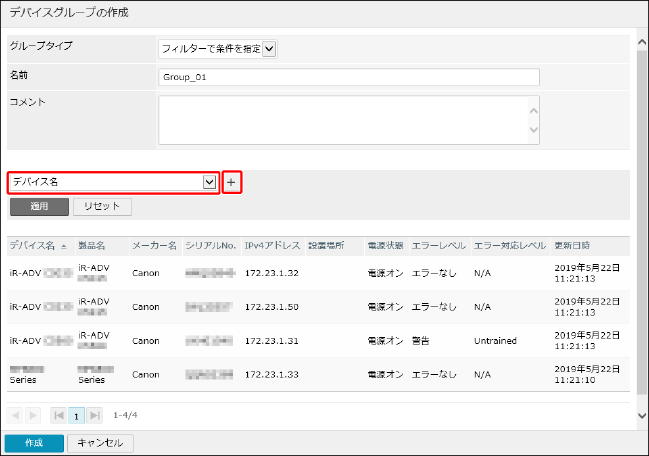This screenshot has height=456, width=649.
Task: Select device row with IP 172.23.1.50
Action: (270, 306)
